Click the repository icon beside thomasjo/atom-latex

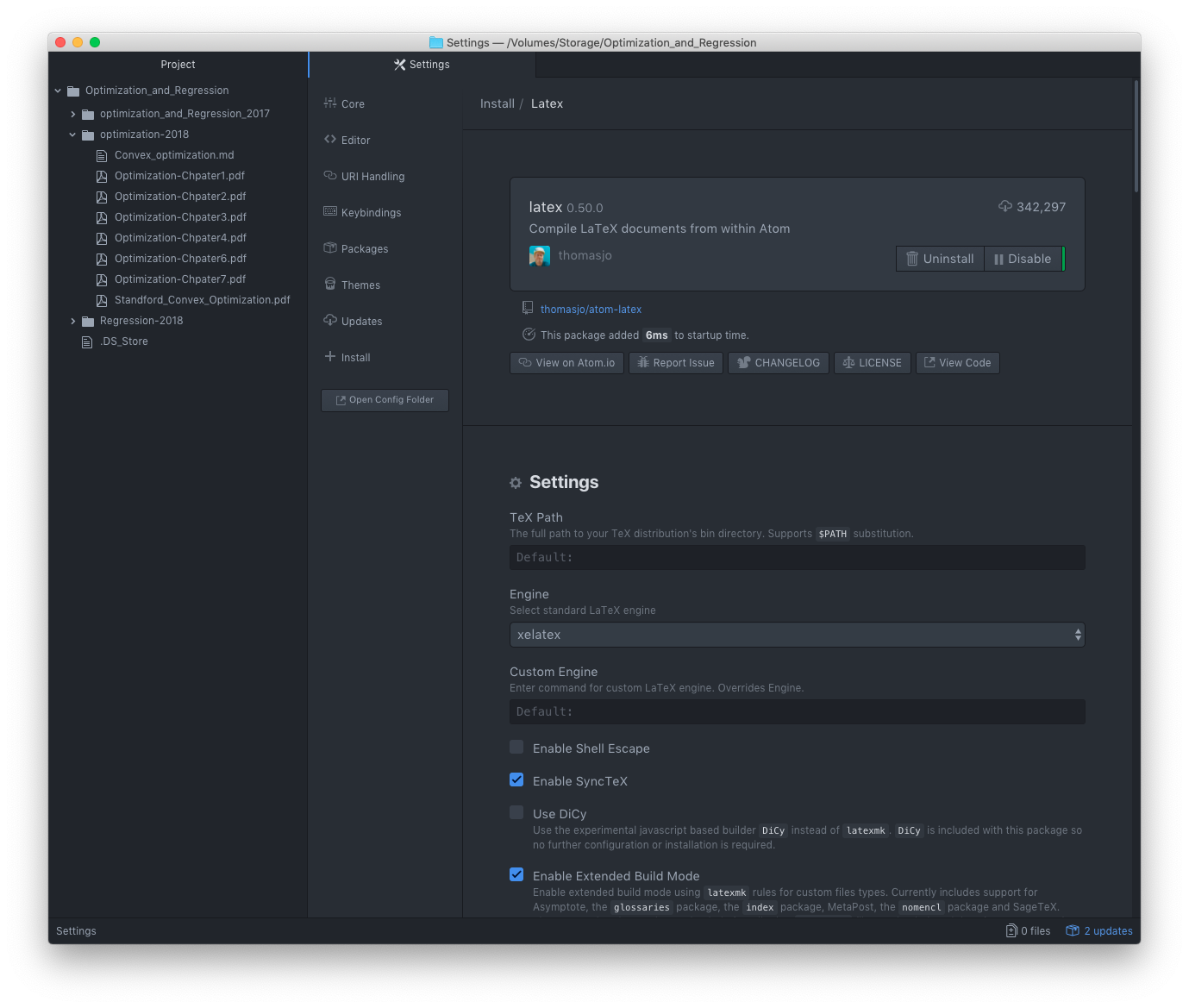click(x=528, y=309)
